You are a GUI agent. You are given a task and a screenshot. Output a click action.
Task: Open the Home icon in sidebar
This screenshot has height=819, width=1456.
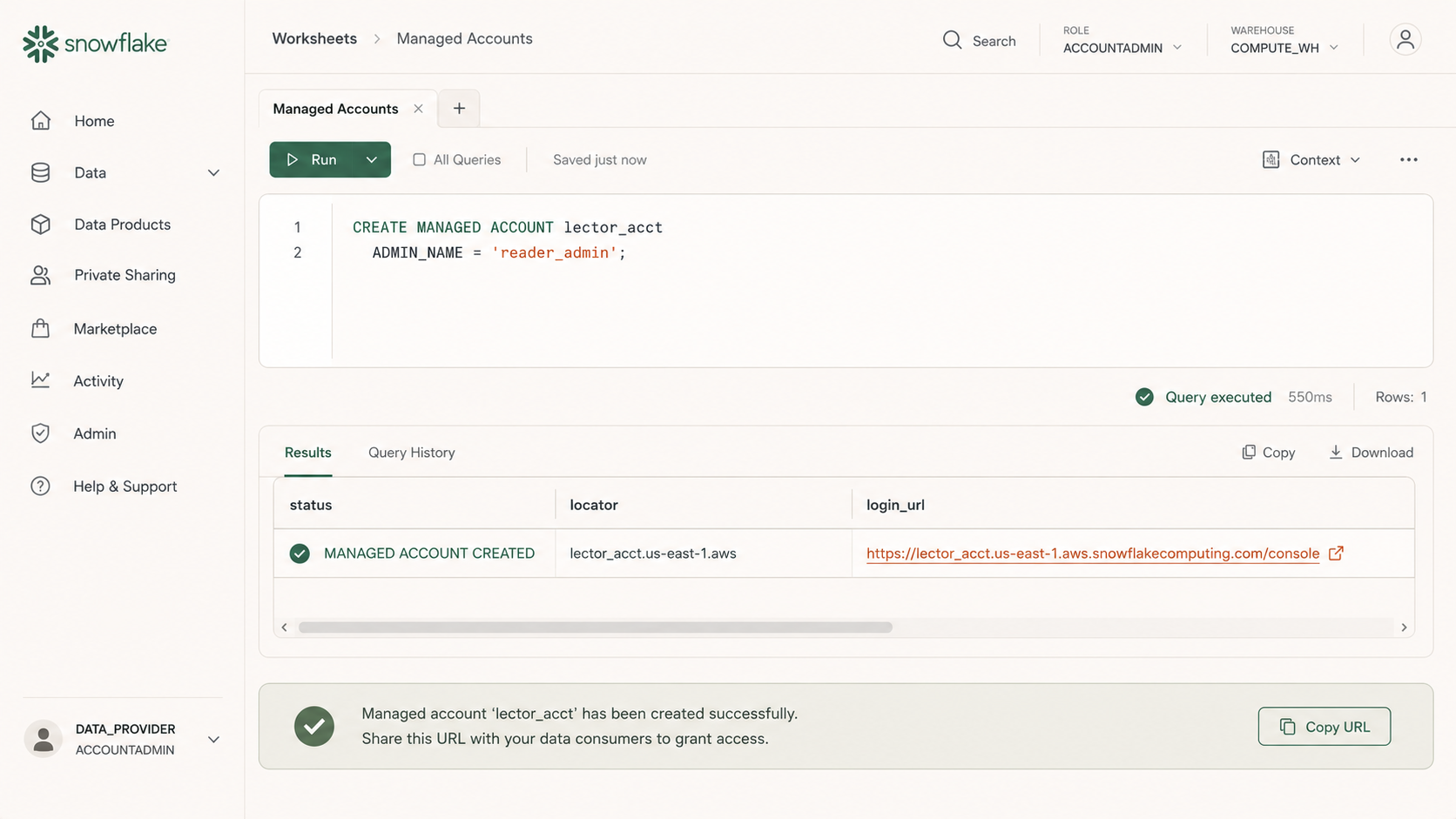tap(41, 121)
